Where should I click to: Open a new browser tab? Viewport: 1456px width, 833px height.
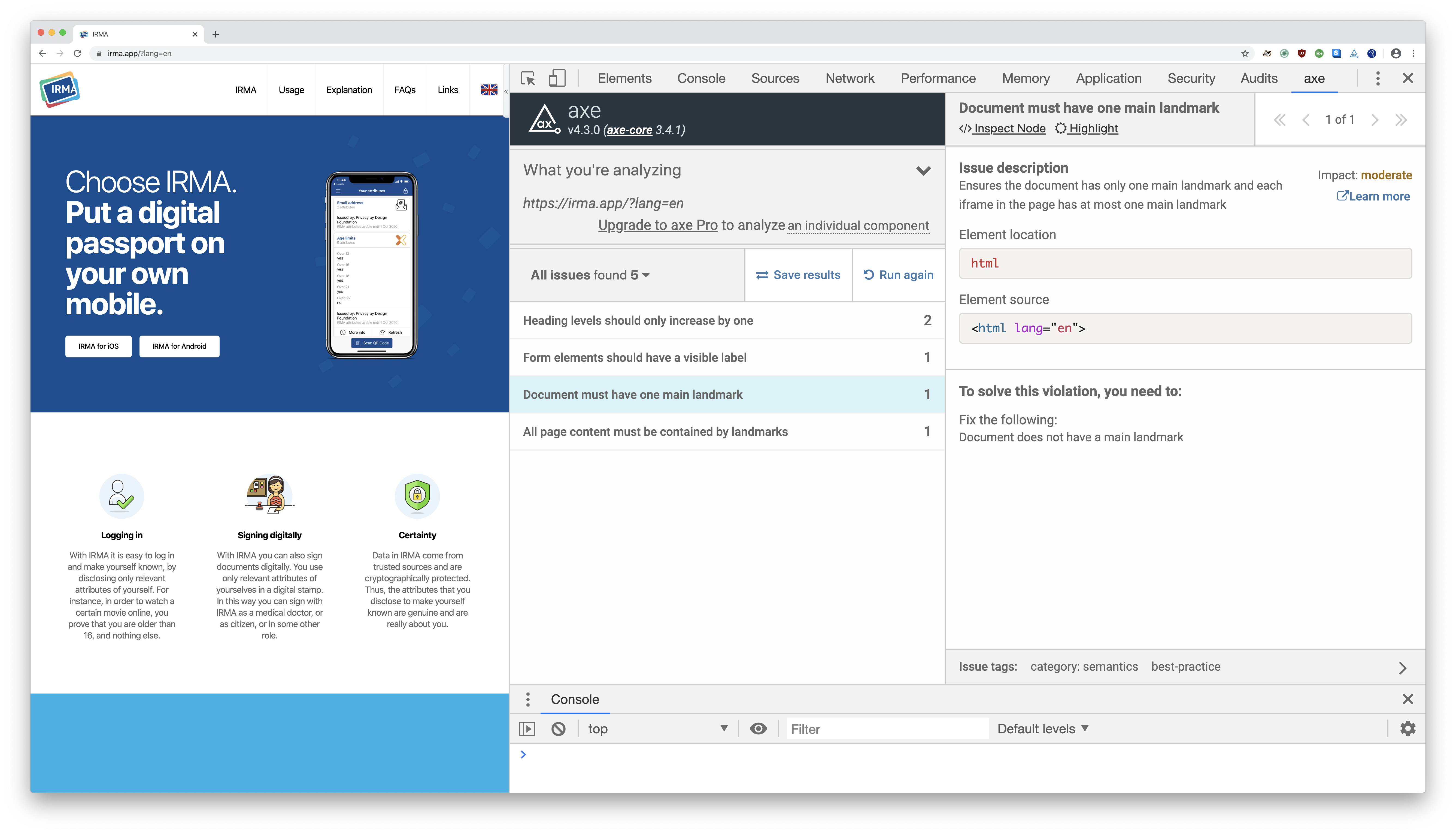tap(216, 34)
